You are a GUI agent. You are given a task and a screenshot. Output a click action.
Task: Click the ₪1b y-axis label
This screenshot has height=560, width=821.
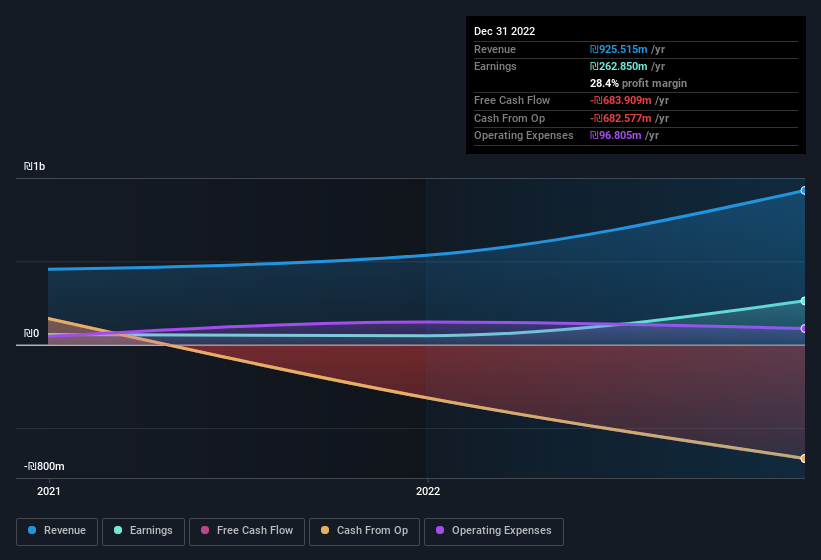(x=35, y=166)
